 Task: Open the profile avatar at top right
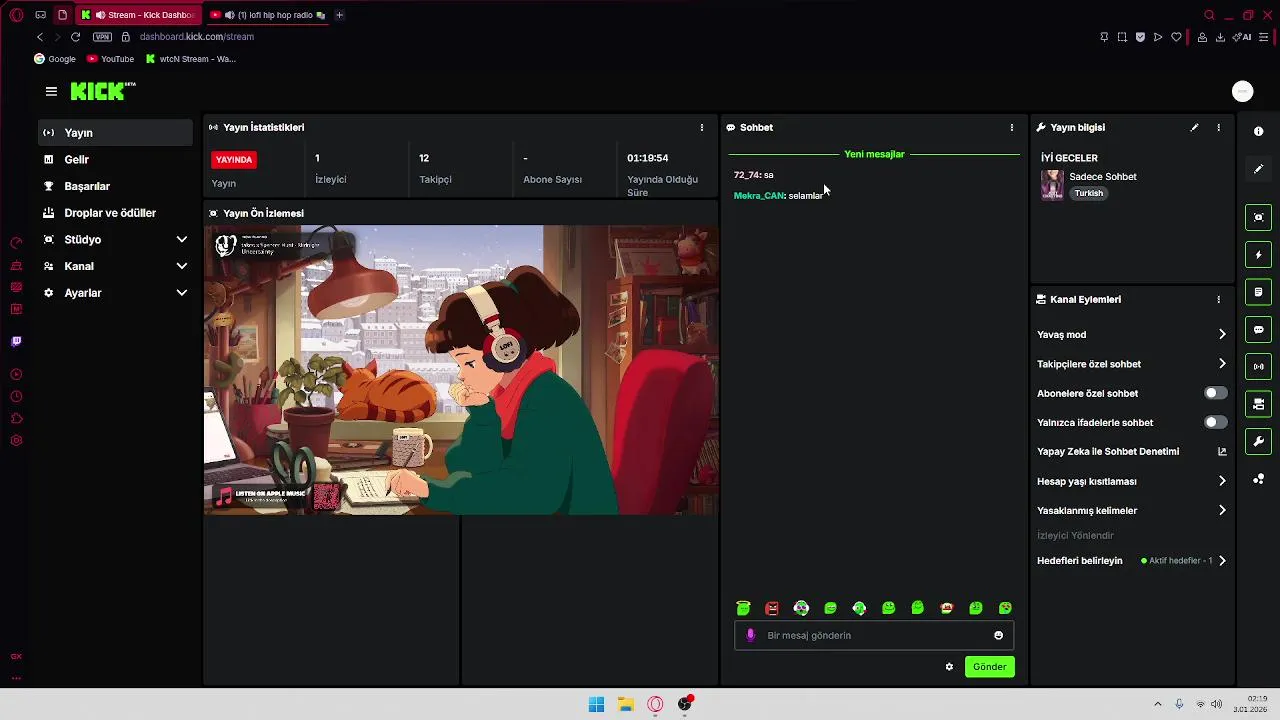pyautogui.click(x=1242, y=91)
